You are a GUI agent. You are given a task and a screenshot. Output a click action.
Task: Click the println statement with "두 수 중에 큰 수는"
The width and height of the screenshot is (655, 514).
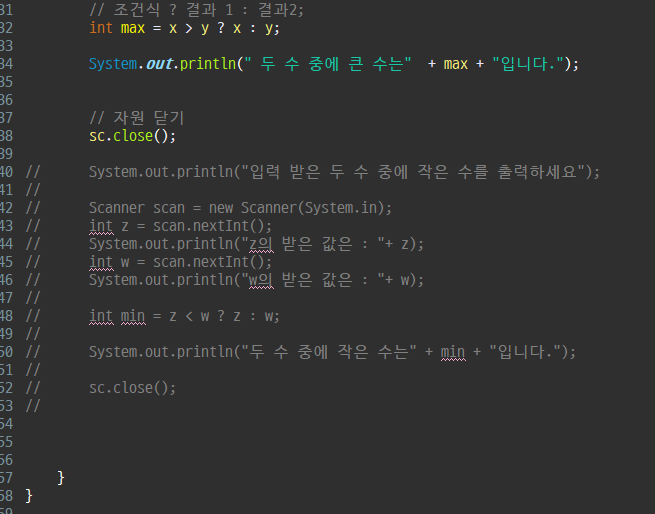point(334,64)
